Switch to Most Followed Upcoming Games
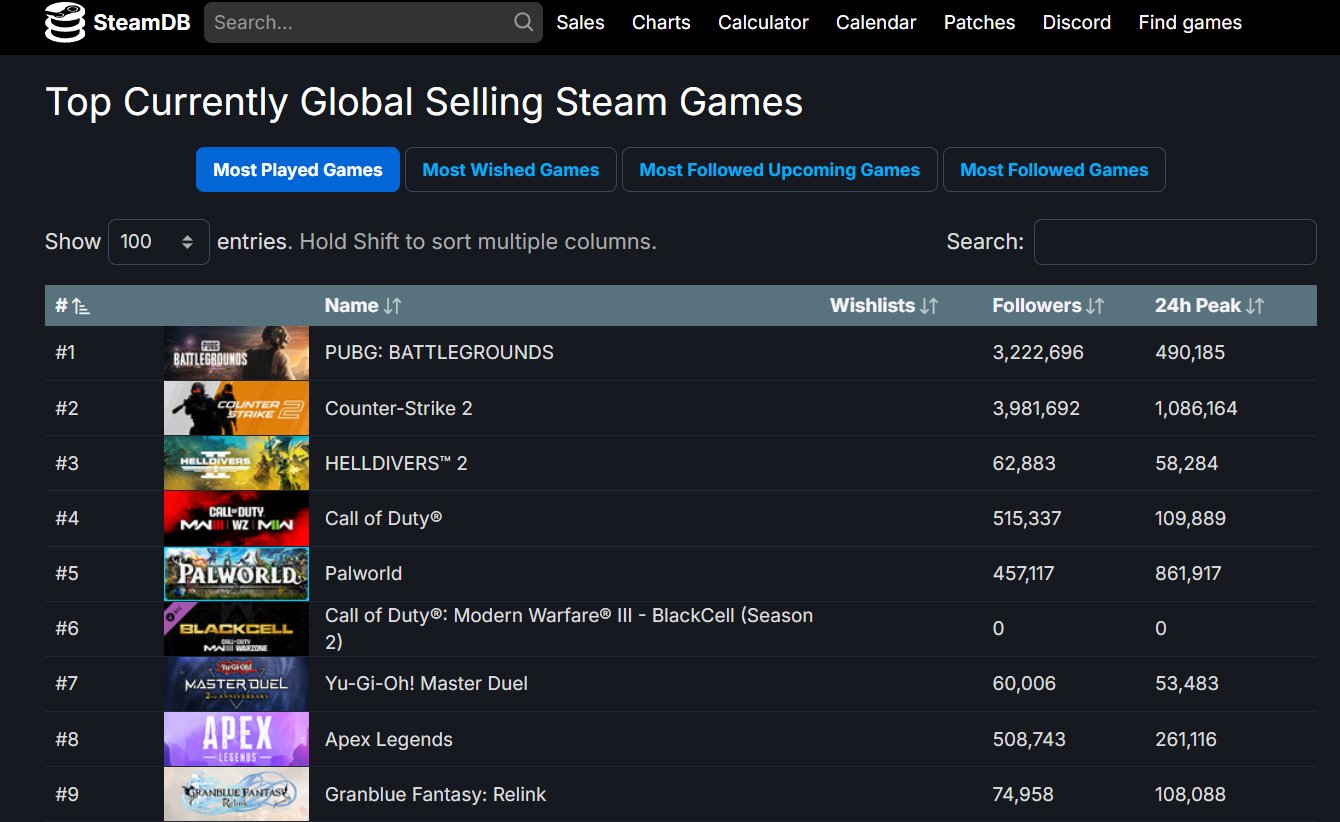This screenshot has height=822, width=1340. (779, 170)
